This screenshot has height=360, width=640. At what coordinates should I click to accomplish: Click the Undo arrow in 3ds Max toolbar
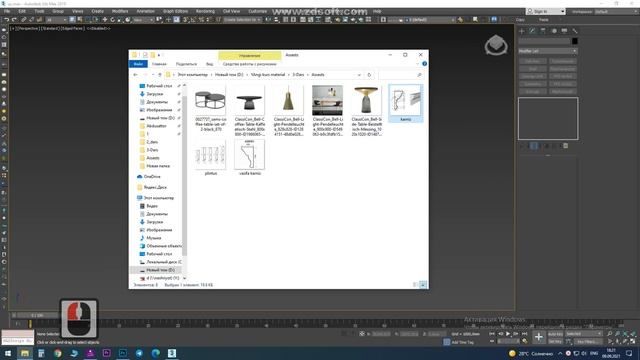(x=7, y=20)
